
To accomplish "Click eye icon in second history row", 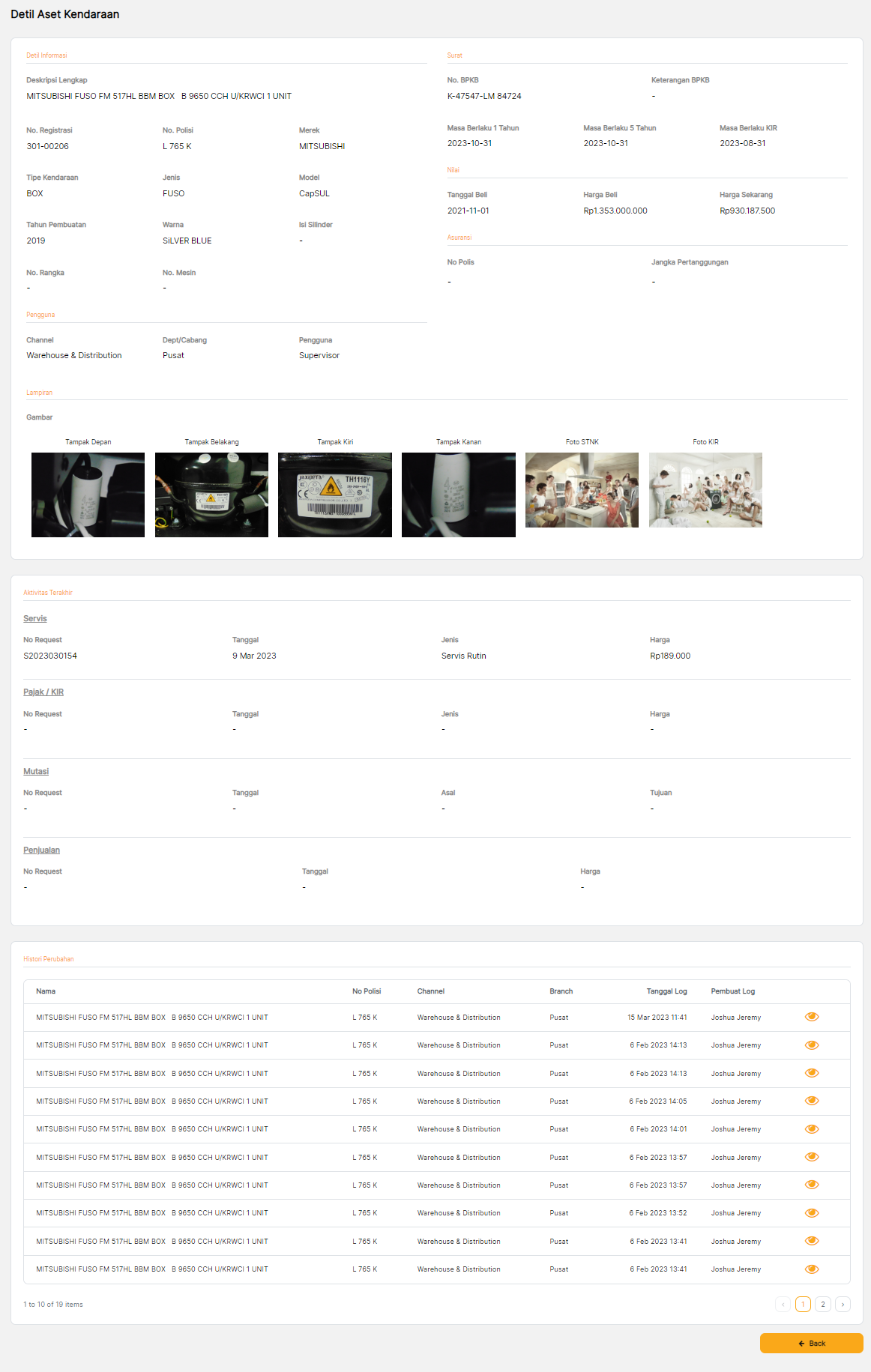I will [x=811, y=1045].
